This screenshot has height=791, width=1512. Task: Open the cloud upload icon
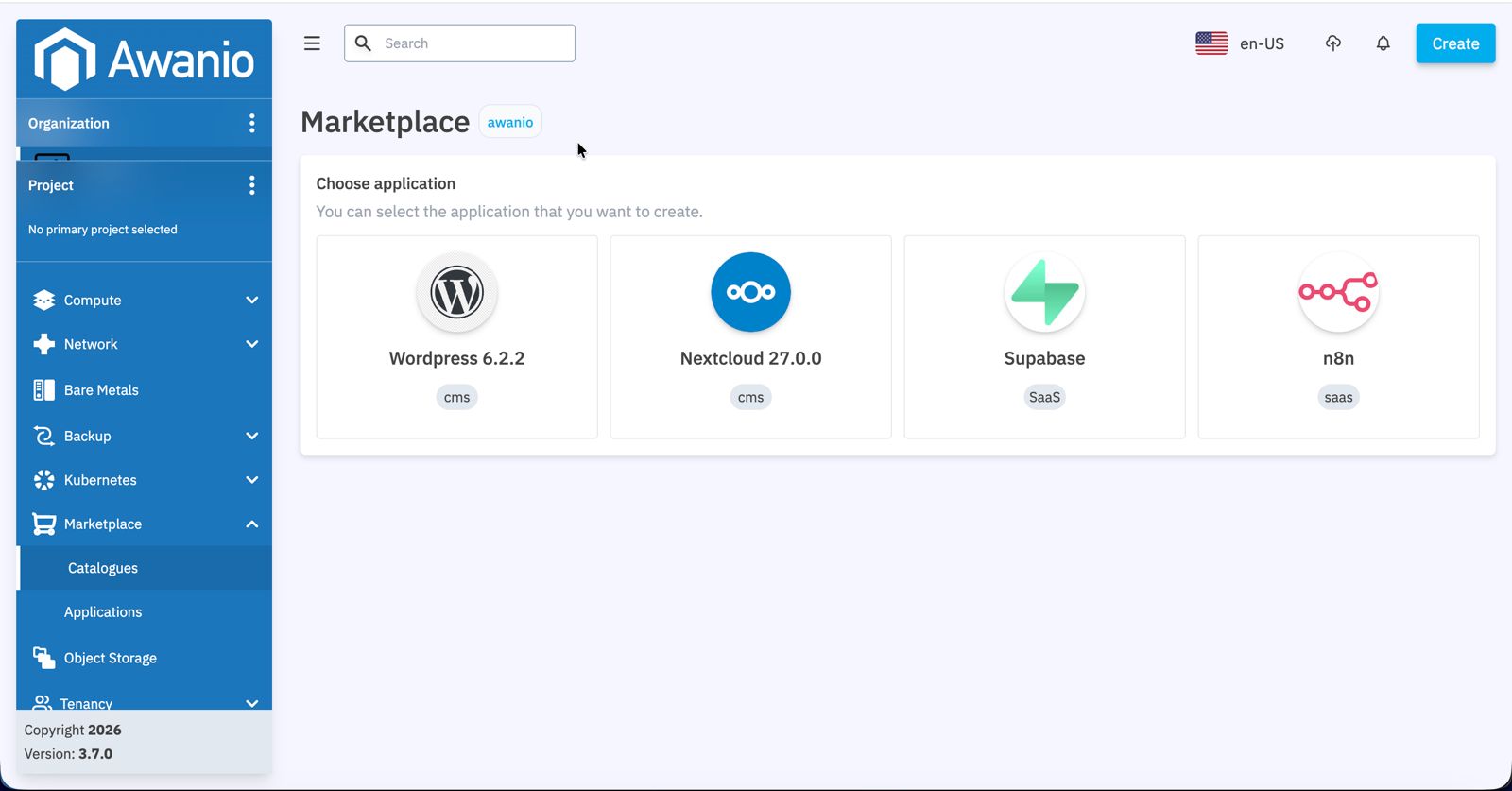point(1333,43)
